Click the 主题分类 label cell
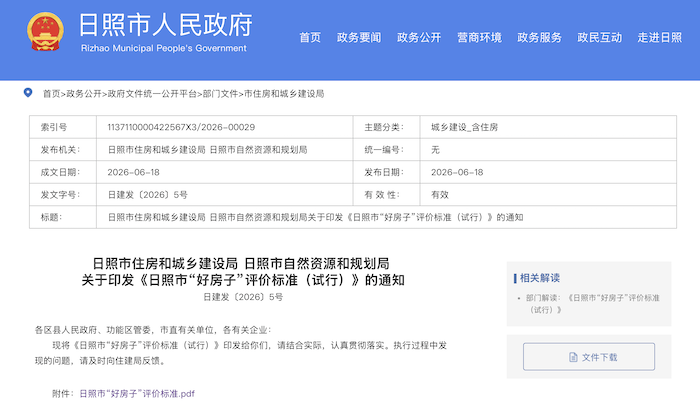Viewport: 700px width, 411px height. (386, 127)
